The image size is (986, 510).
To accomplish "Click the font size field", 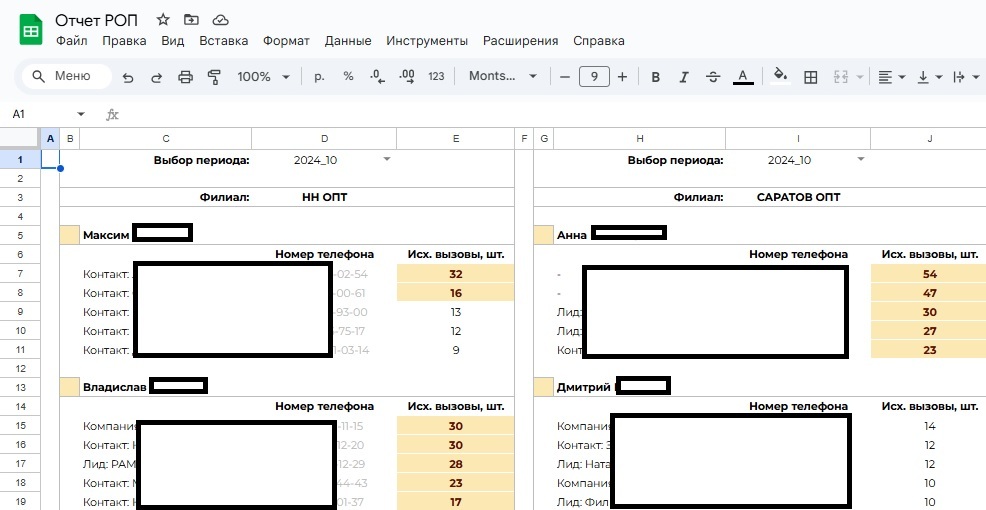I will pos(594,77).
